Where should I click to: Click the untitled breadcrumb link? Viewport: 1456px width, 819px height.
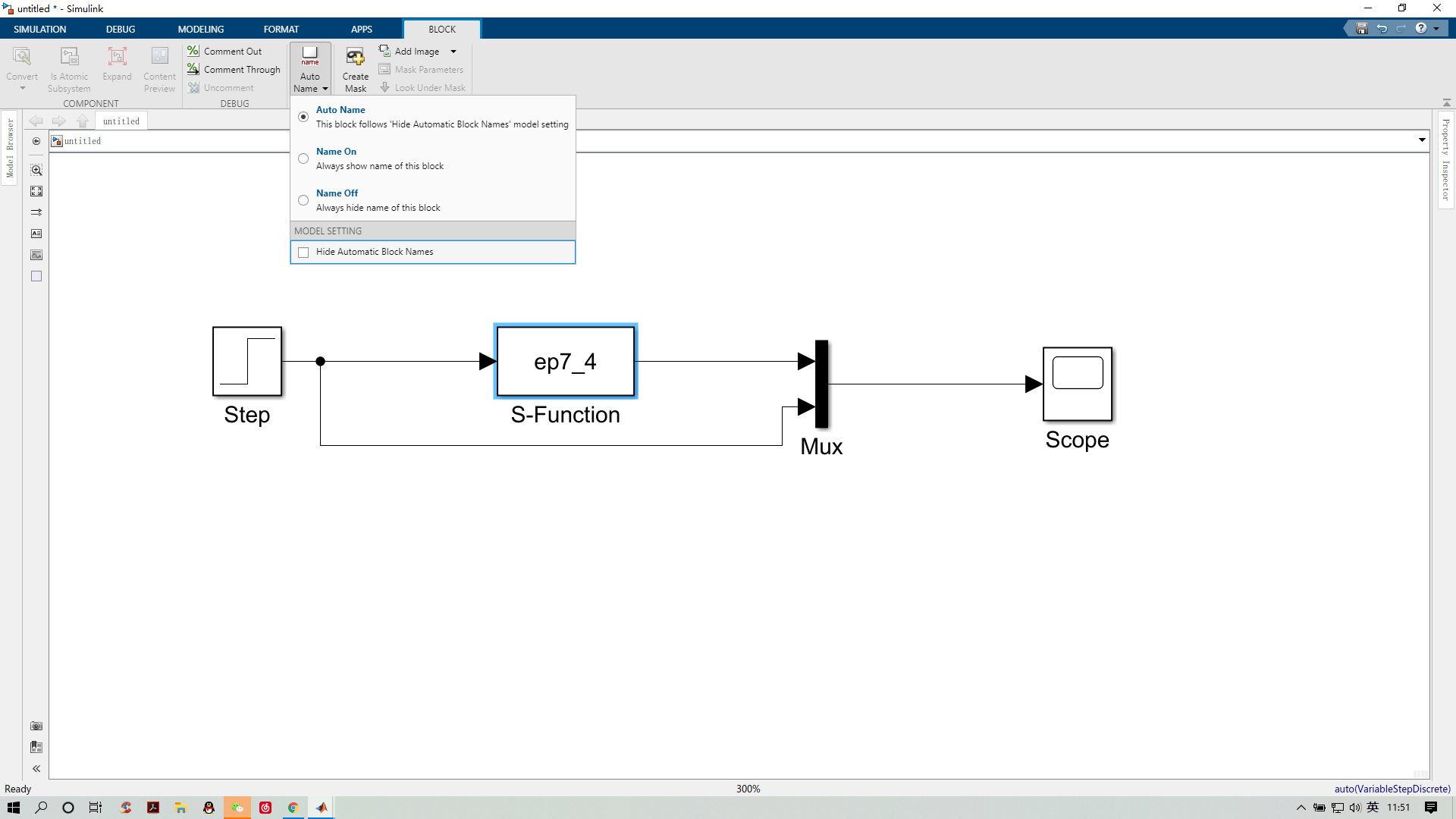coord(82,141)
